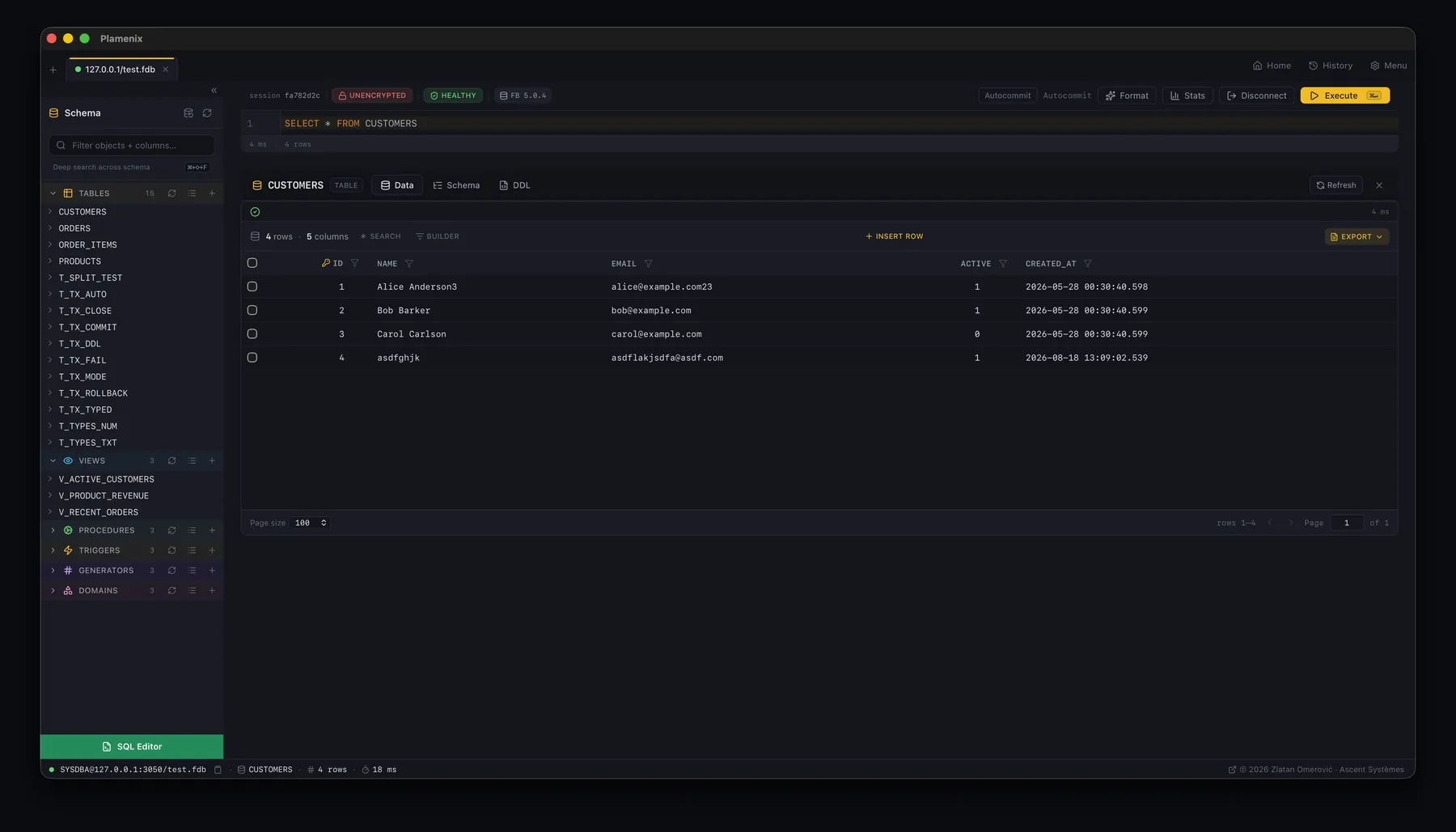Expand the ORDERS table node

click(x=50, y=228)
